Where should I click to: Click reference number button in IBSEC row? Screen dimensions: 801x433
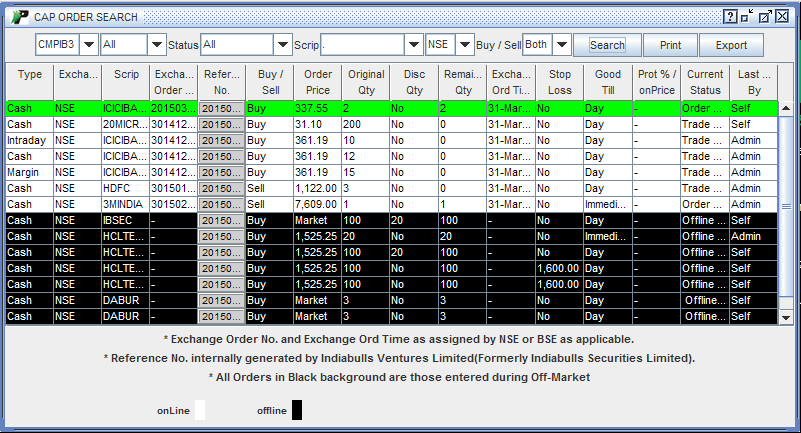(x=221, y=221)
